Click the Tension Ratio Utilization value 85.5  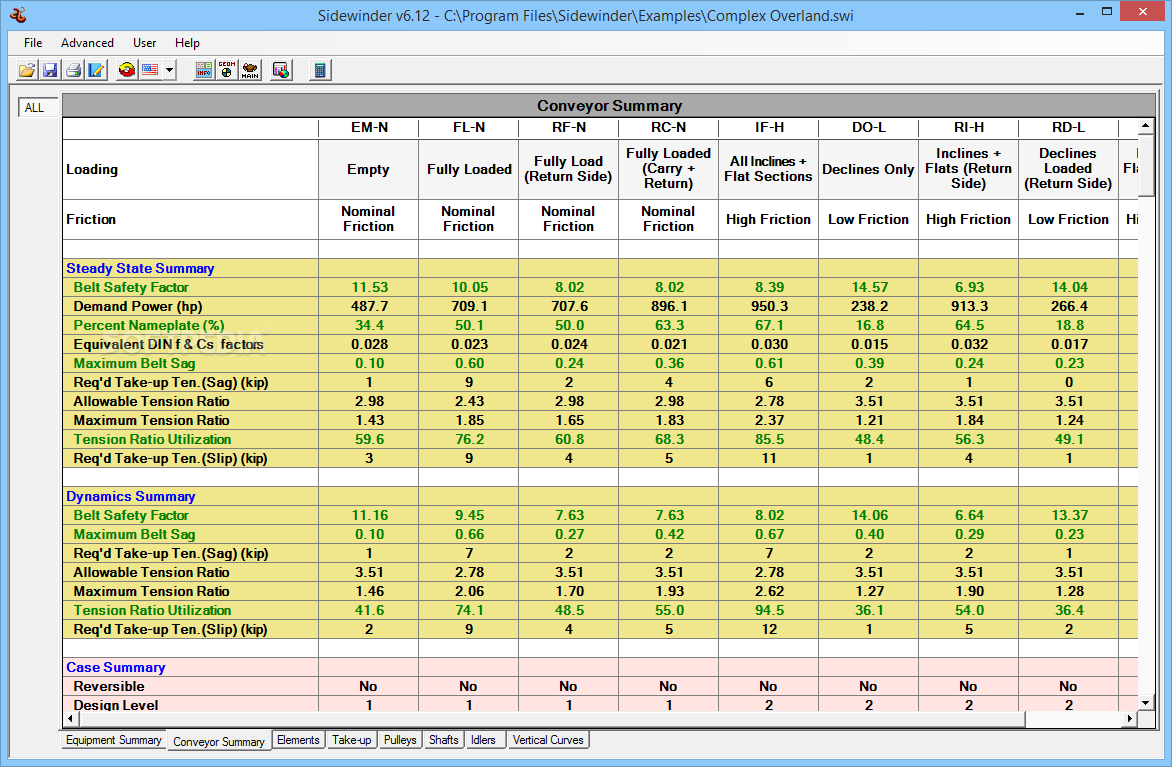[769, 440]
